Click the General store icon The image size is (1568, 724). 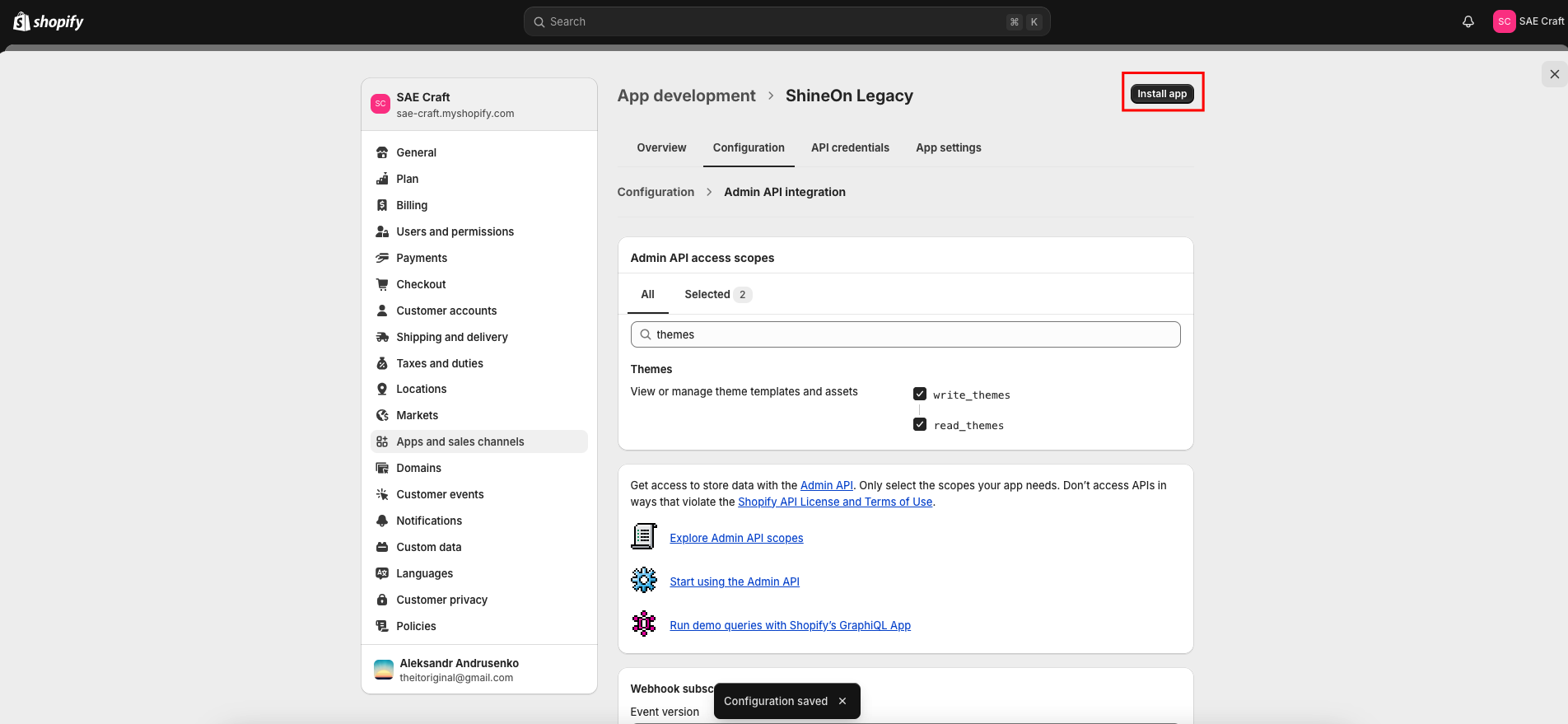point(382,152)
